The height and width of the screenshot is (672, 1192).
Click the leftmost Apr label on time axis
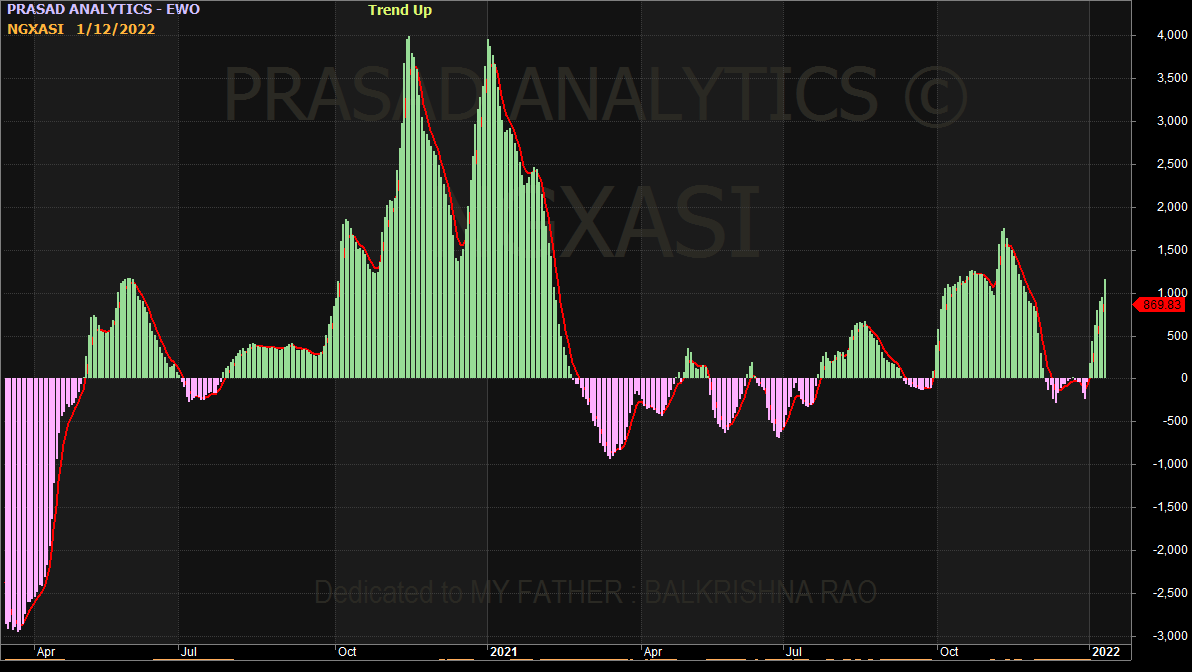[47, 652]
